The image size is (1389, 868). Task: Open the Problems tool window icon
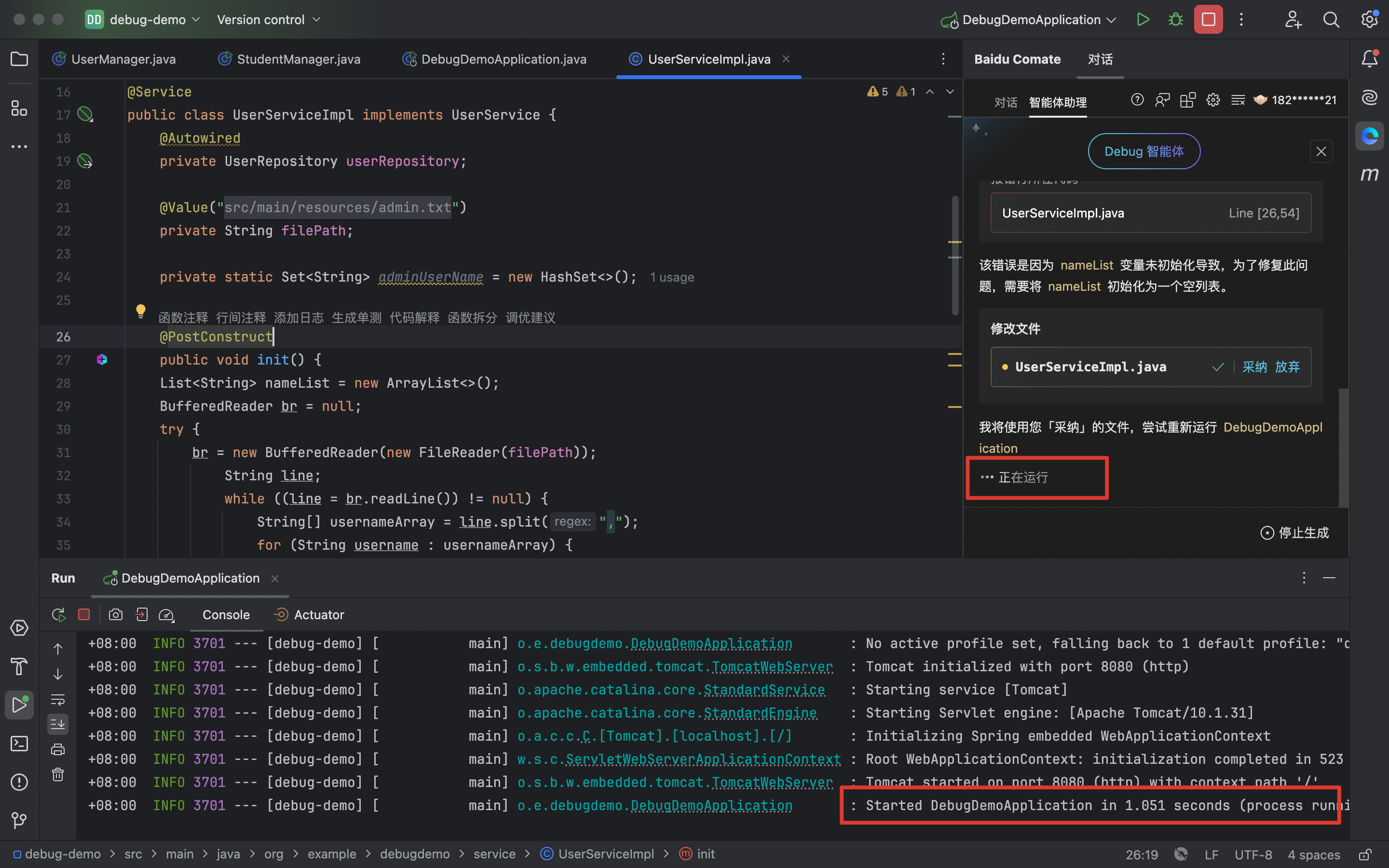(x=19, y=782)
